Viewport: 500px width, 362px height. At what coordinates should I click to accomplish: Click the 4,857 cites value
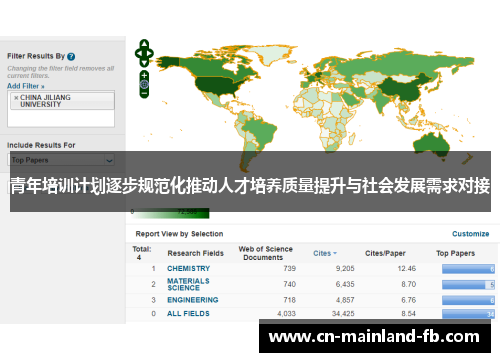tap(345, 300)
